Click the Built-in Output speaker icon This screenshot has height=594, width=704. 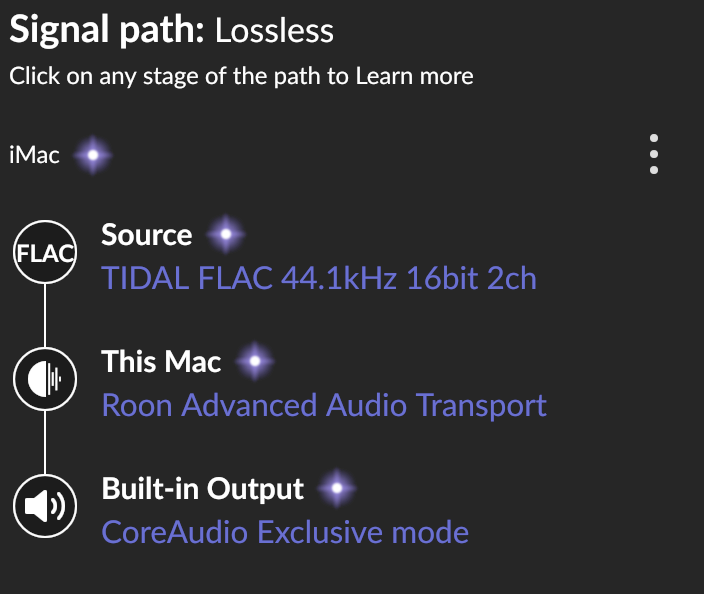(45, 507)
